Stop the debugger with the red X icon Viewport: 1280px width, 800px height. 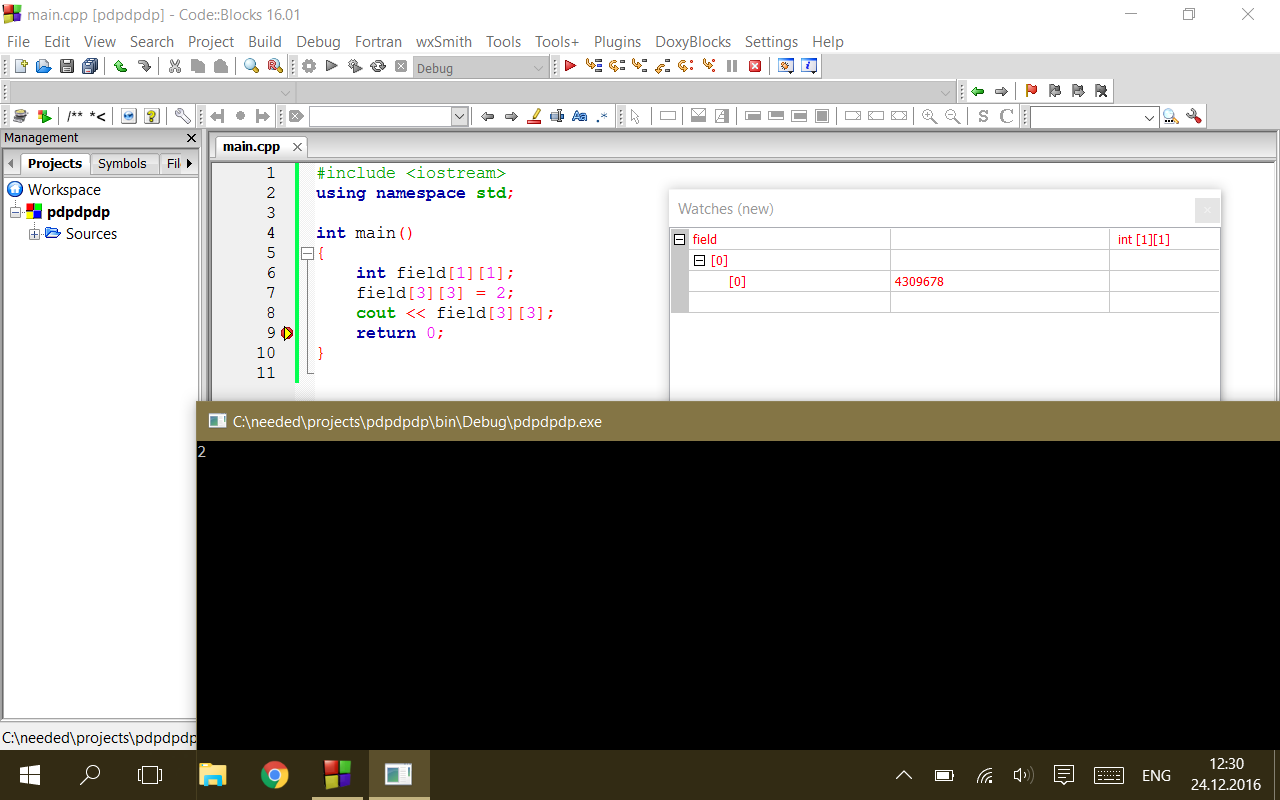(755, 67)
